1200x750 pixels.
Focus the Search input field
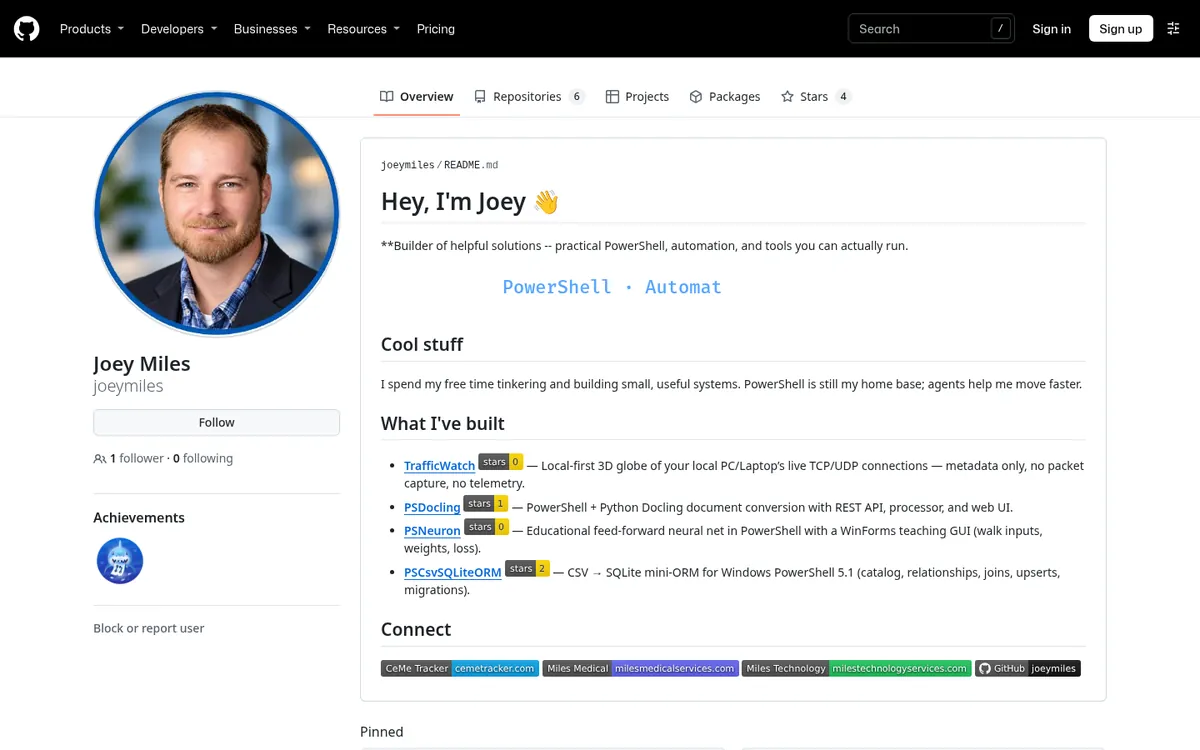coord(931,29)
